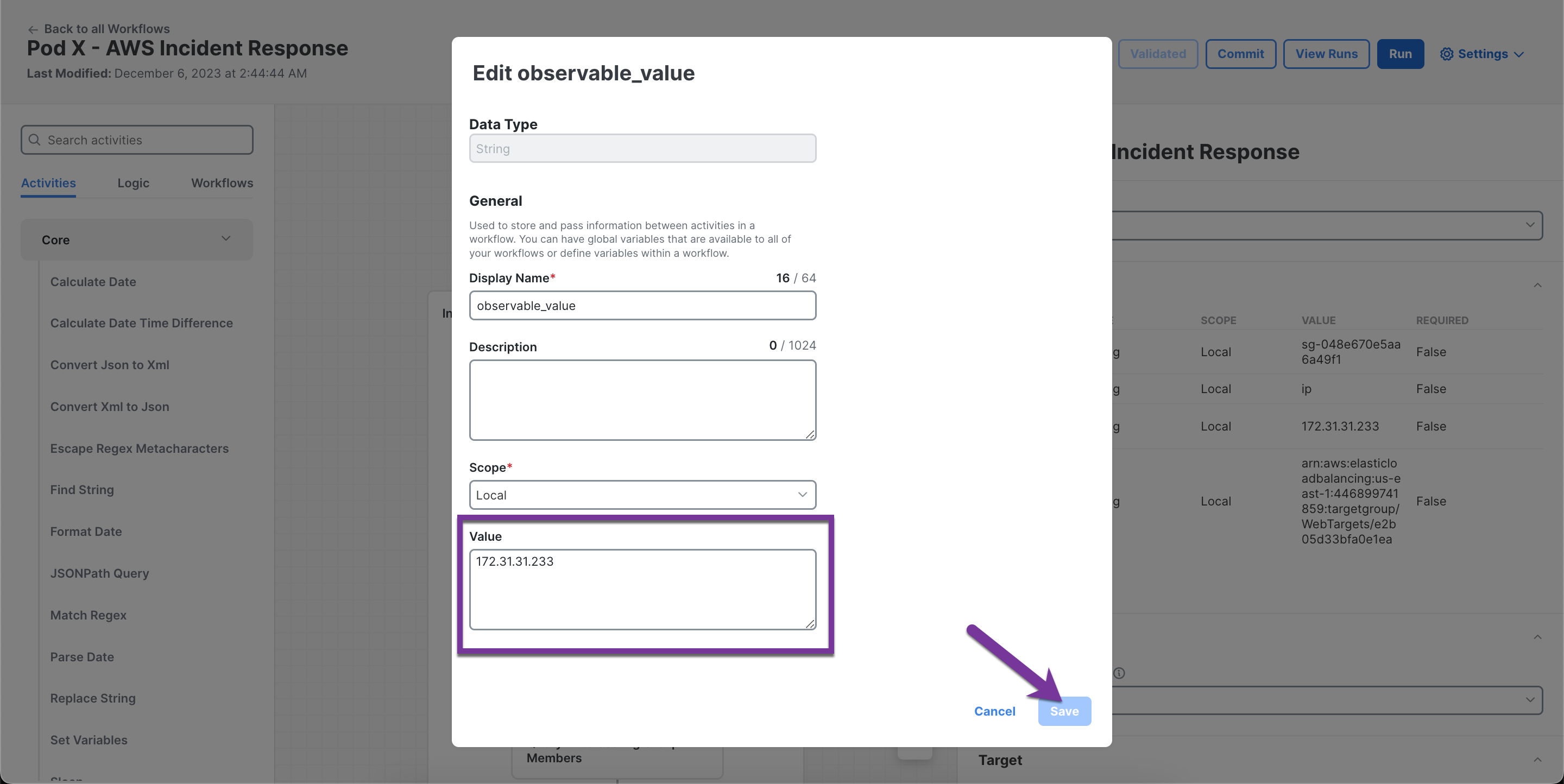Select the Set Variables activity
Viewport: 1564px width, 784px height.
click(x=89, y=739)
